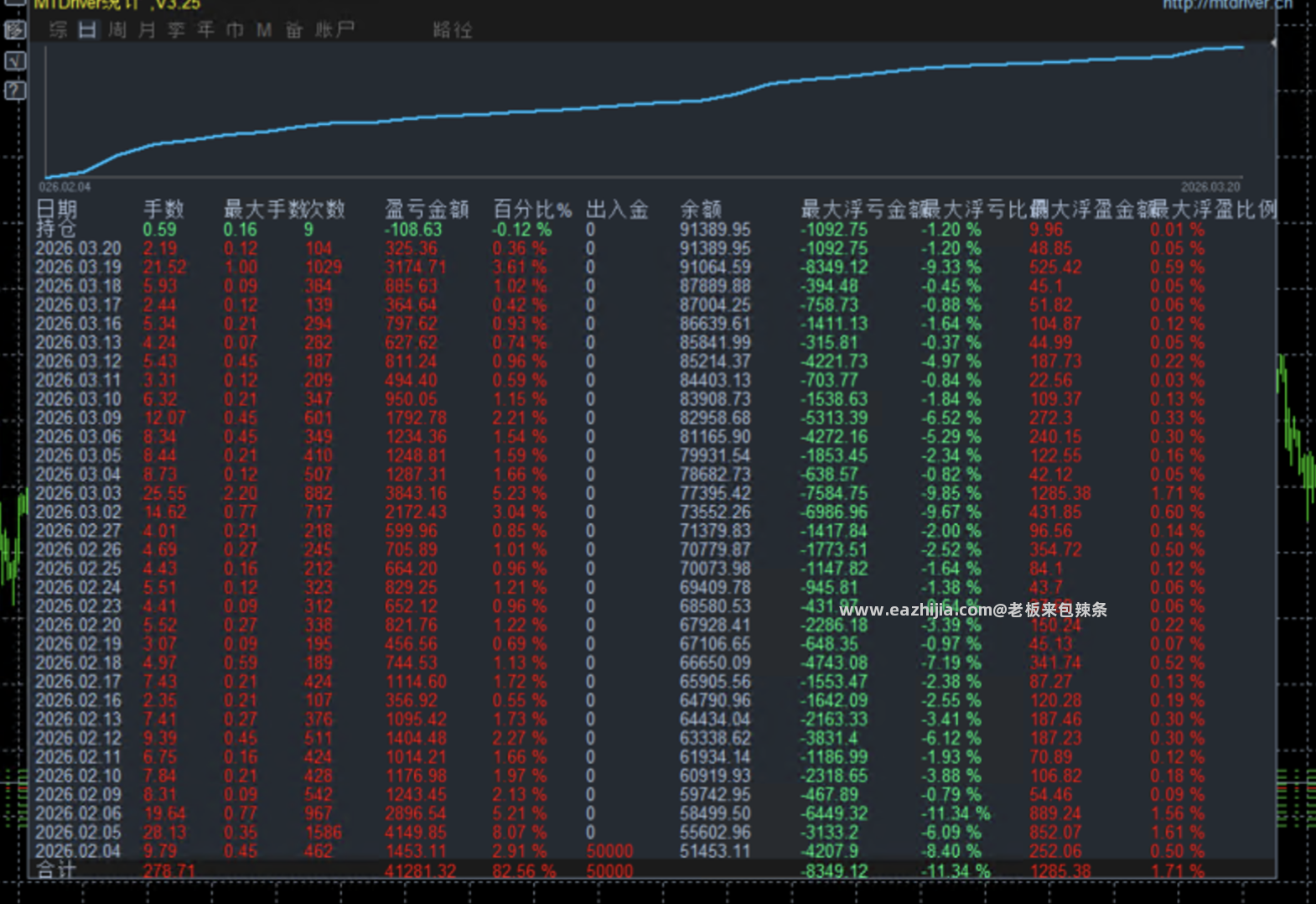Click the lots value 25.55
The image size is (1316, 904).
coord(164,493)
